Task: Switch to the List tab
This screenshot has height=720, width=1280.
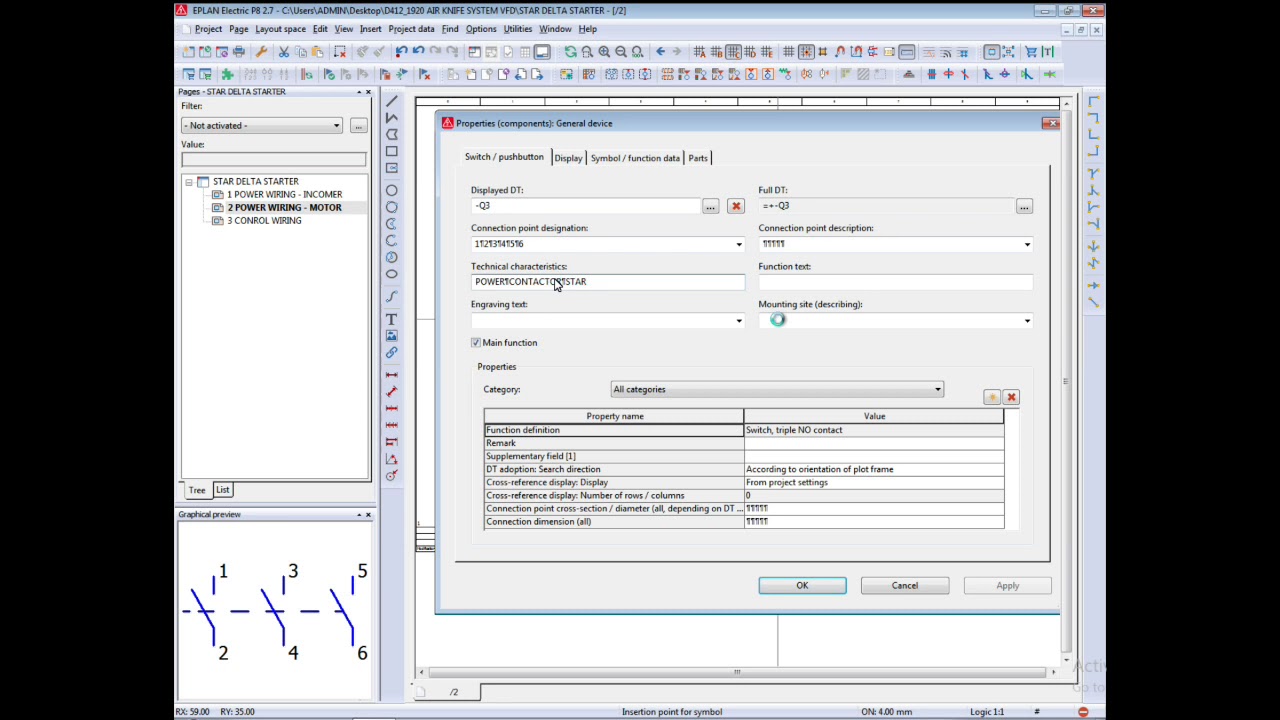Action: click(222, 490)
